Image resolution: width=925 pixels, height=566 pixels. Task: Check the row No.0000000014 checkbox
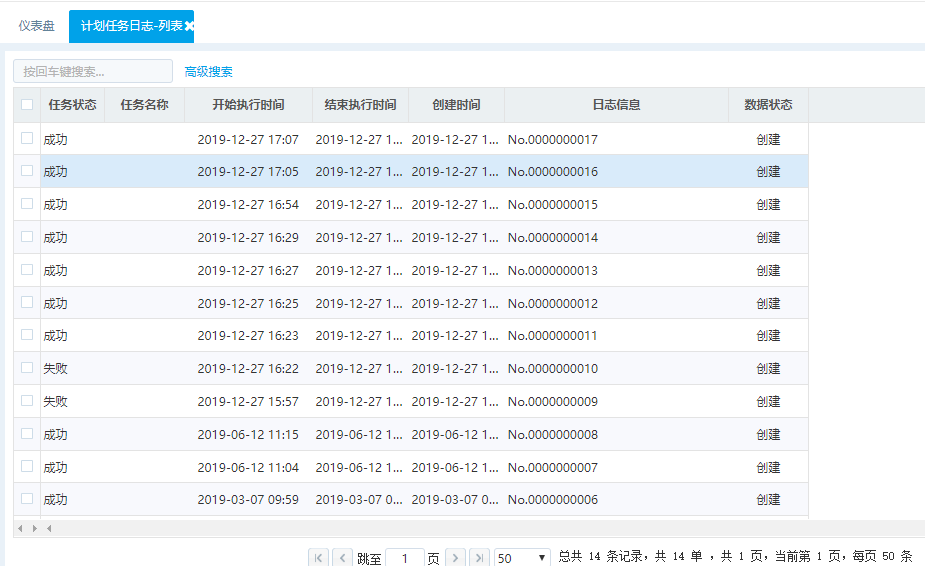pos(27,237)
